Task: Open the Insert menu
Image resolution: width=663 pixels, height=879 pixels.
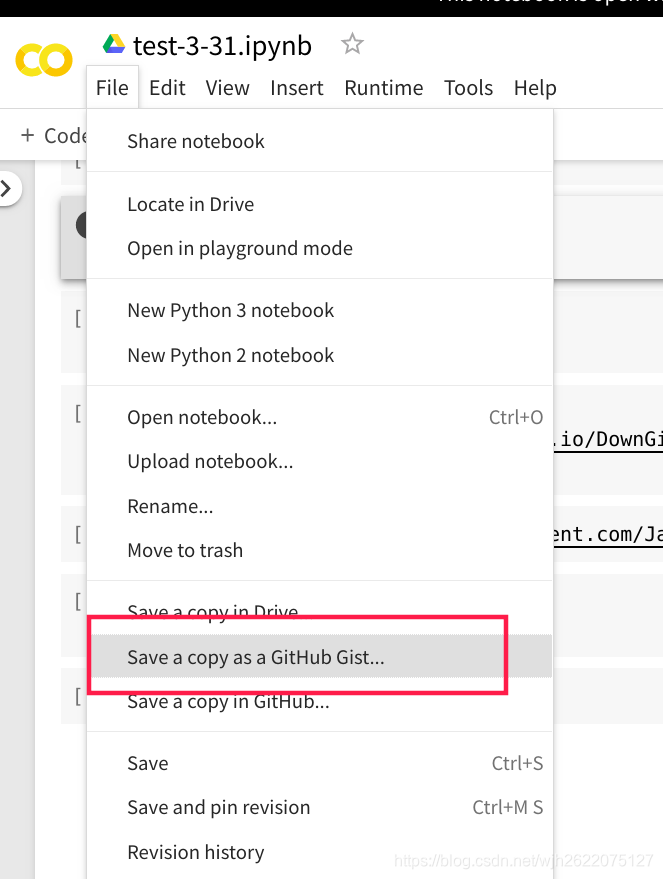Action: [297, 88]
